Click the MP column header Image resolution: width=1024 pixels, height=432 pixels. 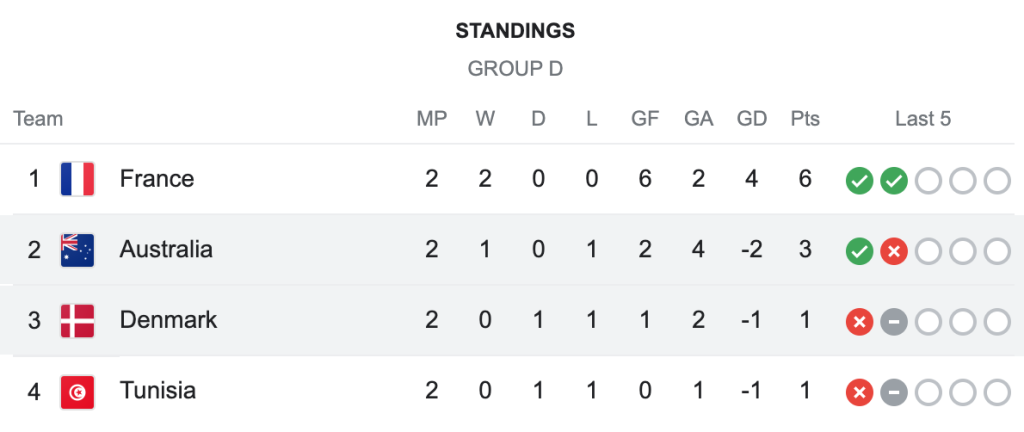click(x=431, y=119)
